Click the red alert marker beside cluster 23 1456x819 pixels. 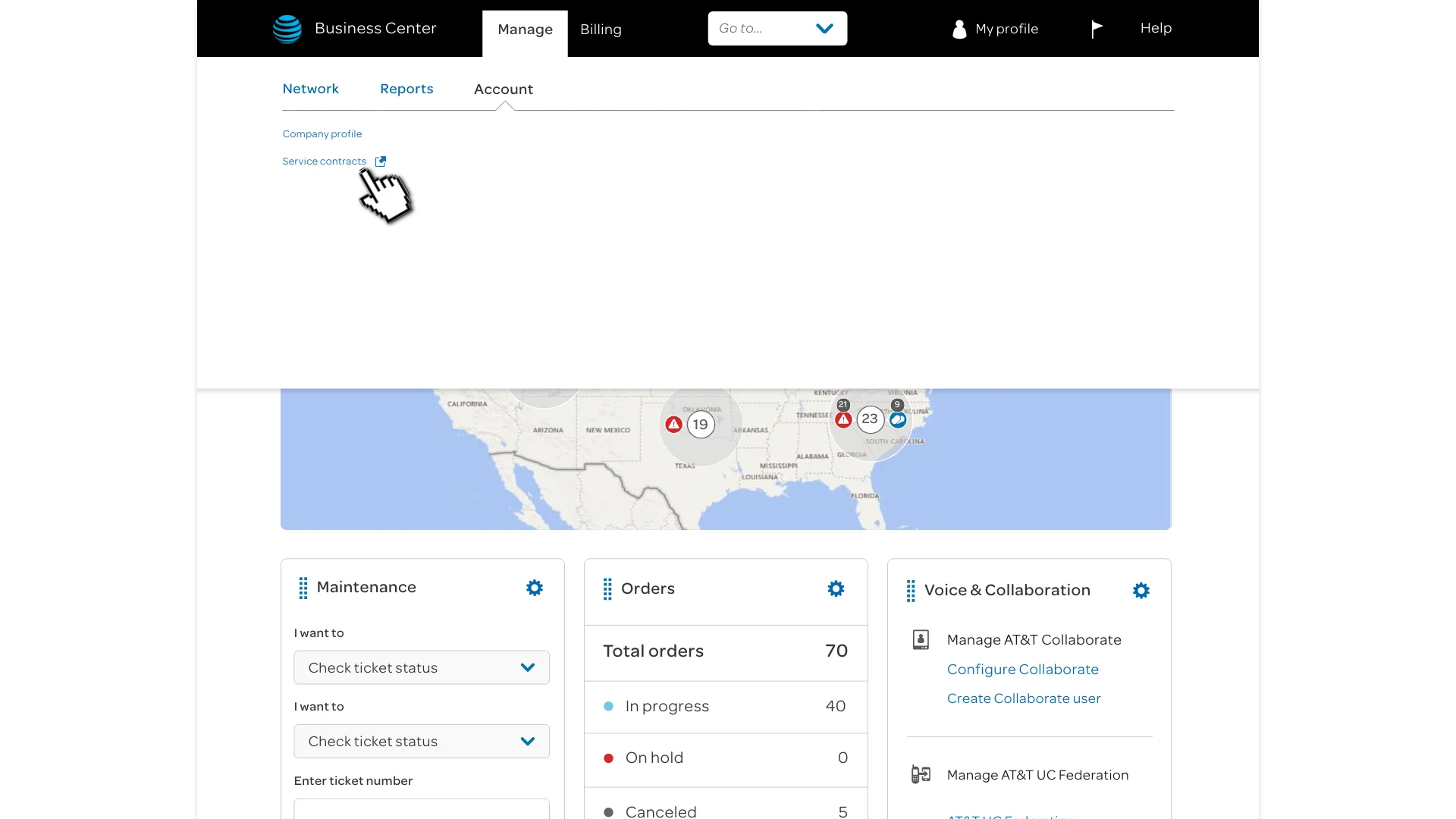click(843, 419)
